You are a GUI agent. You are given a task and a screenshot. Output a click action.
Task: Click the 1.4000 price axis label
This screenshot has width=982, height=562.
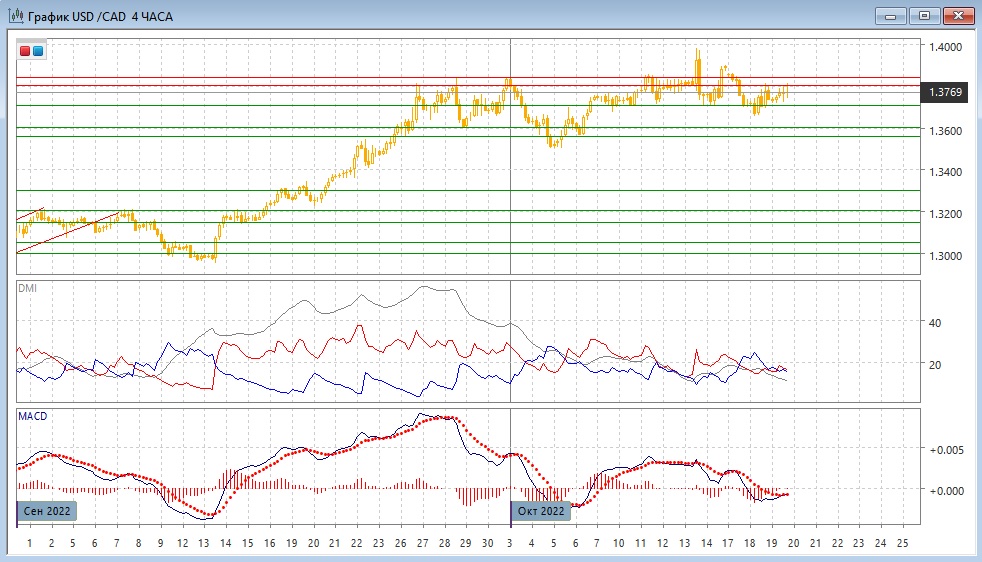[945, 47]
